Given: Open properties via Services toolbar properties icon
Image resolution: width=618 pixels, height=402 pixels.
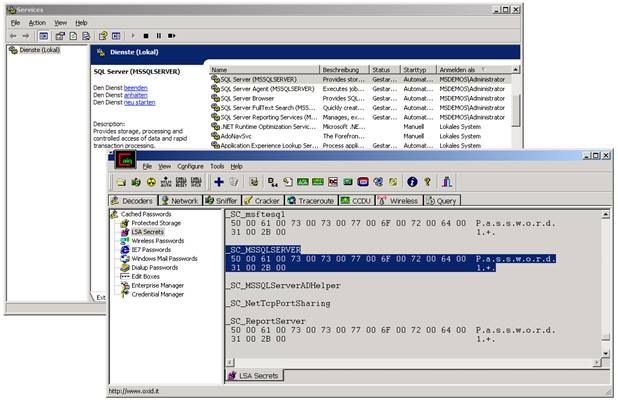Looking at the screenshot, I should point(60,36).
